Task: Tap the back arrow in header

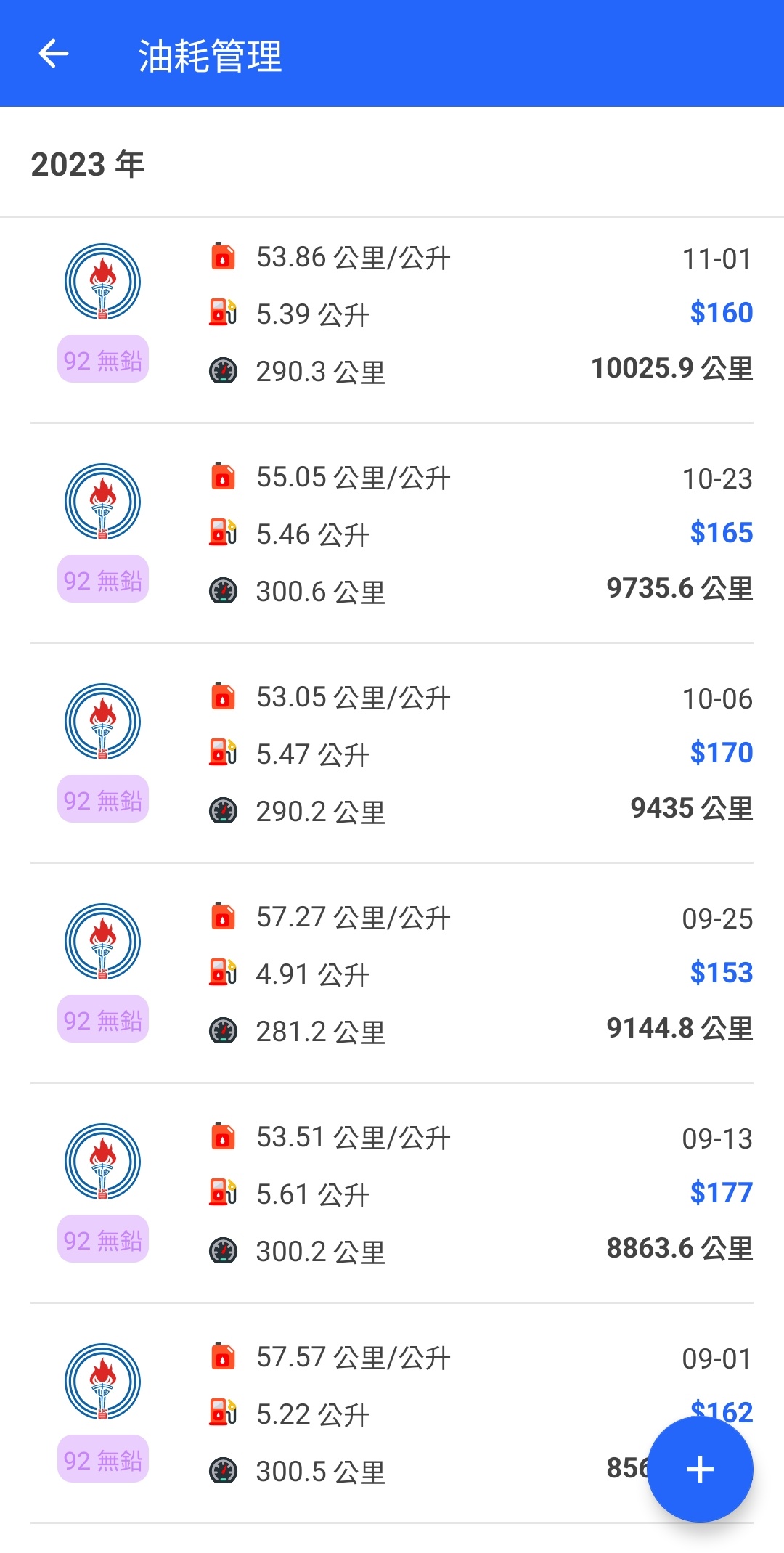Action: tap(53, 54)
